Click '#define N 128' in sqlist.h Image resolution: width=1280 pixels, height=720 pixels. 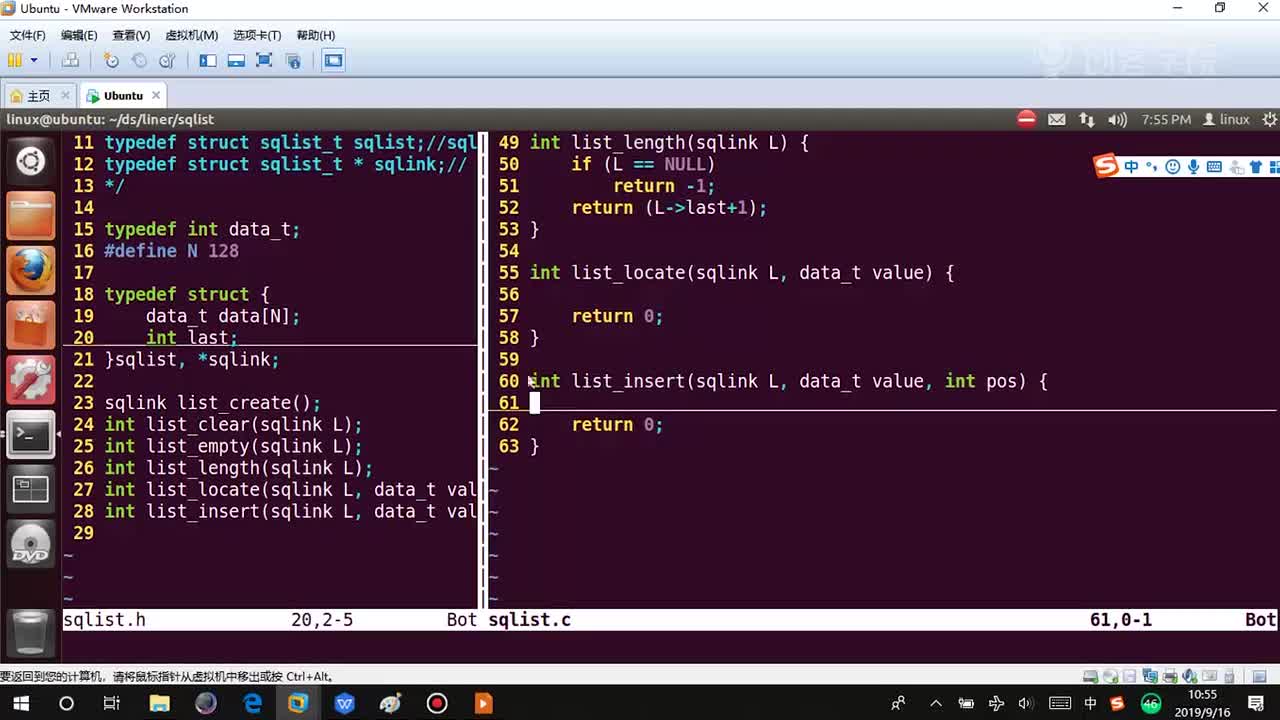(172, 251)
